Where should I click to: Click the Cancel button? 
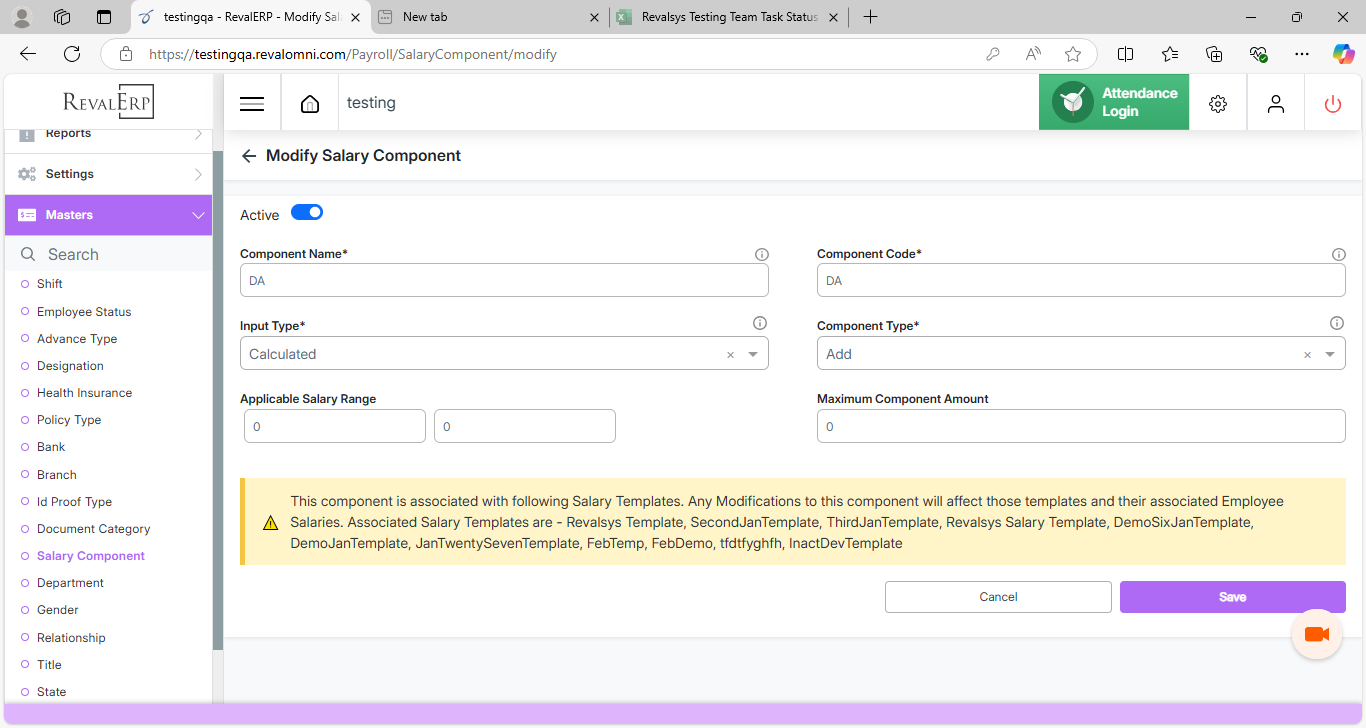[x=998, y=597]
